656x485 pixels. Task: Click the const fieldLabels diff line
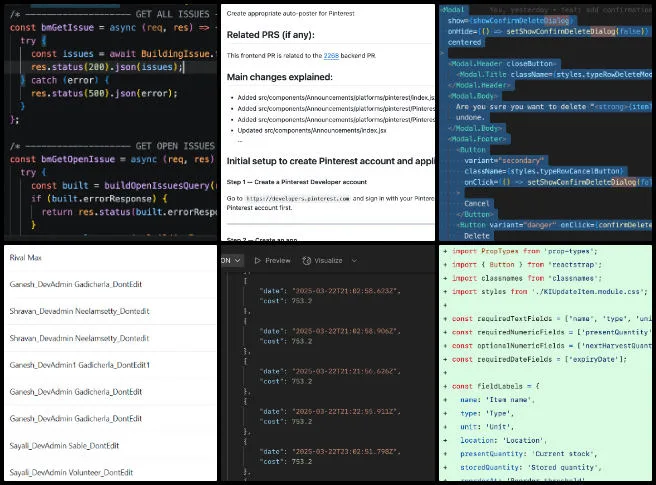point(491,386)
